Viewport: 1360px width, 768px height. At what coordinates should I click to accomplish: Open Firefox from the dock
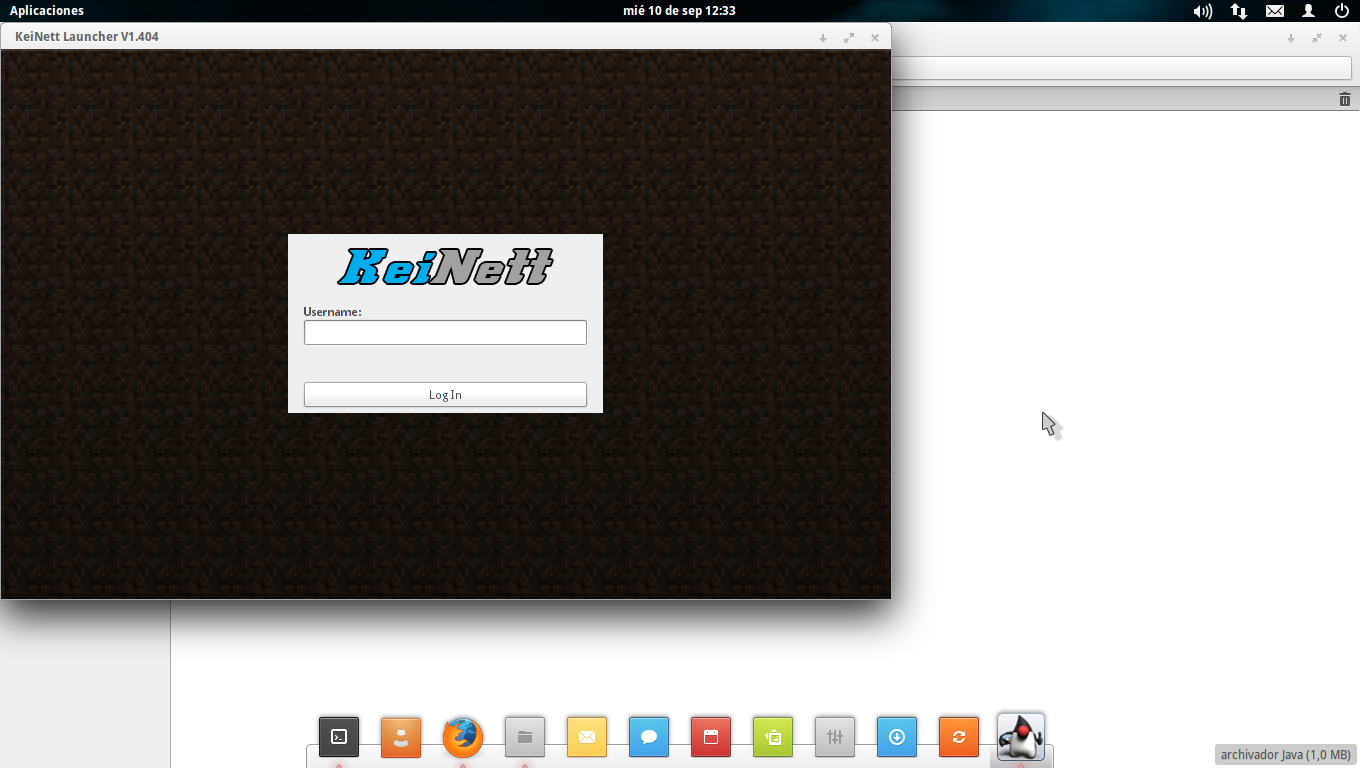click(463, 737)
